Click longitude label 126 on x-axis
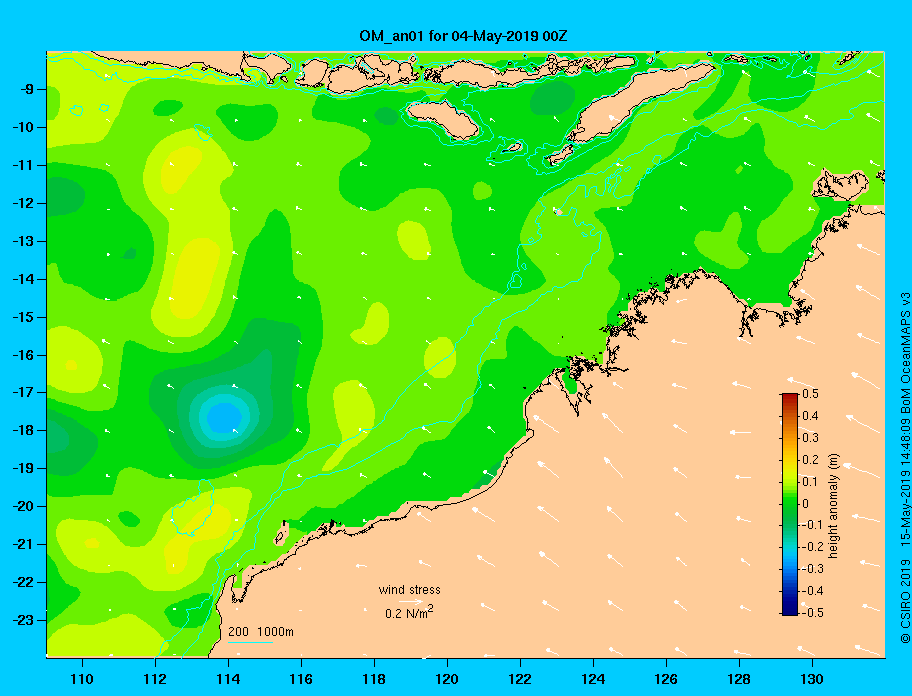Screen dimensions: 912x696 (666, 679)
